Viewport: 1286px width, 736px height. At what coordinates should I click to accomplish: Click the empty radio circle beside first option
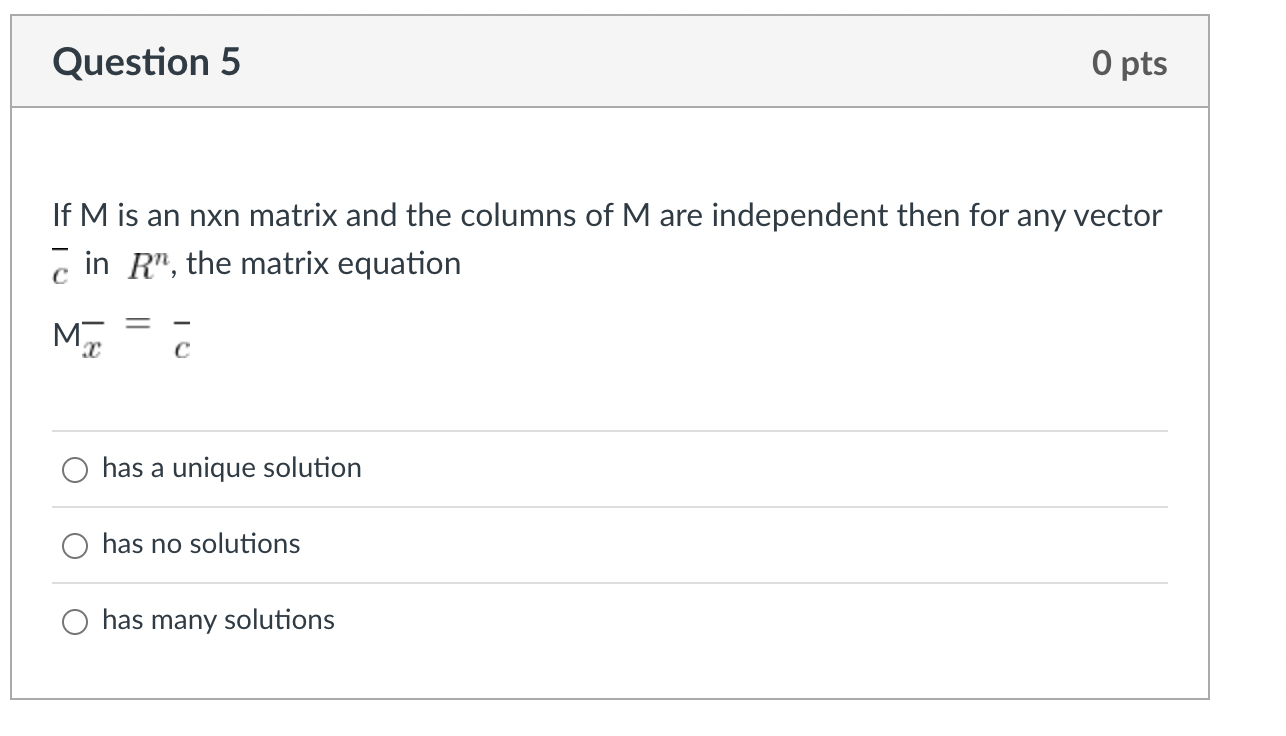click(74, 468)
